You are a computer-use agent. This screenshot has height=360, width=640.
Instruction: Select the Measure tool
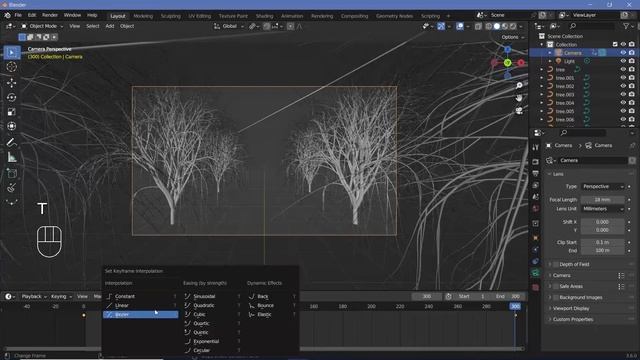click(11, 157)
